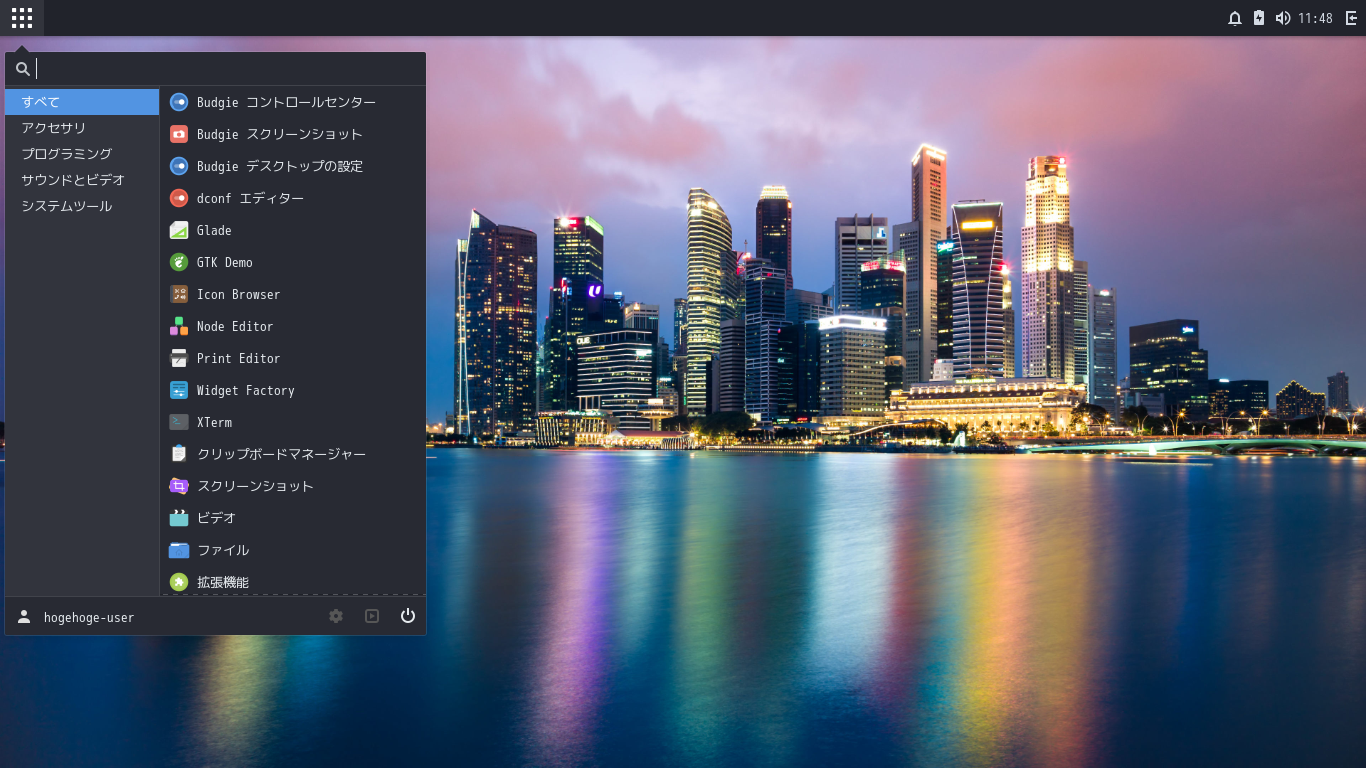
Task: Click the session logout icon in panel
Action: (1351, 18)
